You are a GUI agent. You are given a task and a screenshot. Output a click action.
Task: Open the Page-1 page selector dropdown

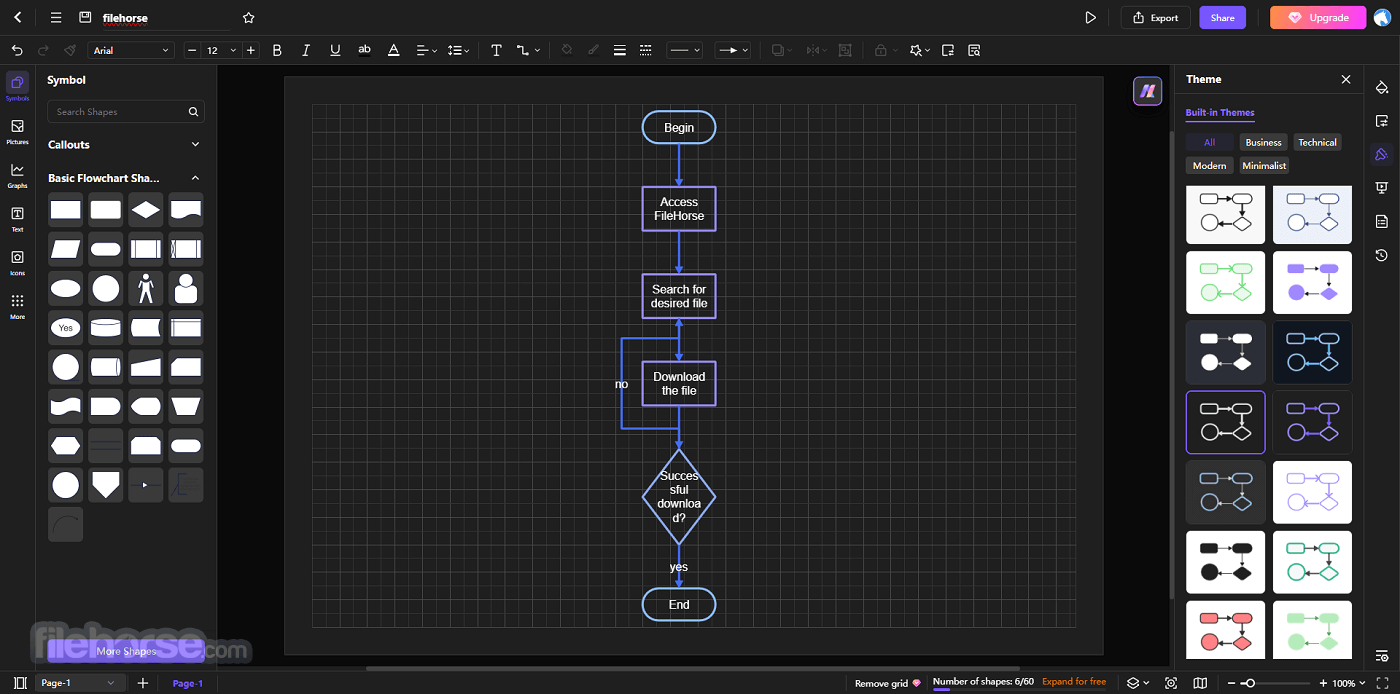(78, 683)
